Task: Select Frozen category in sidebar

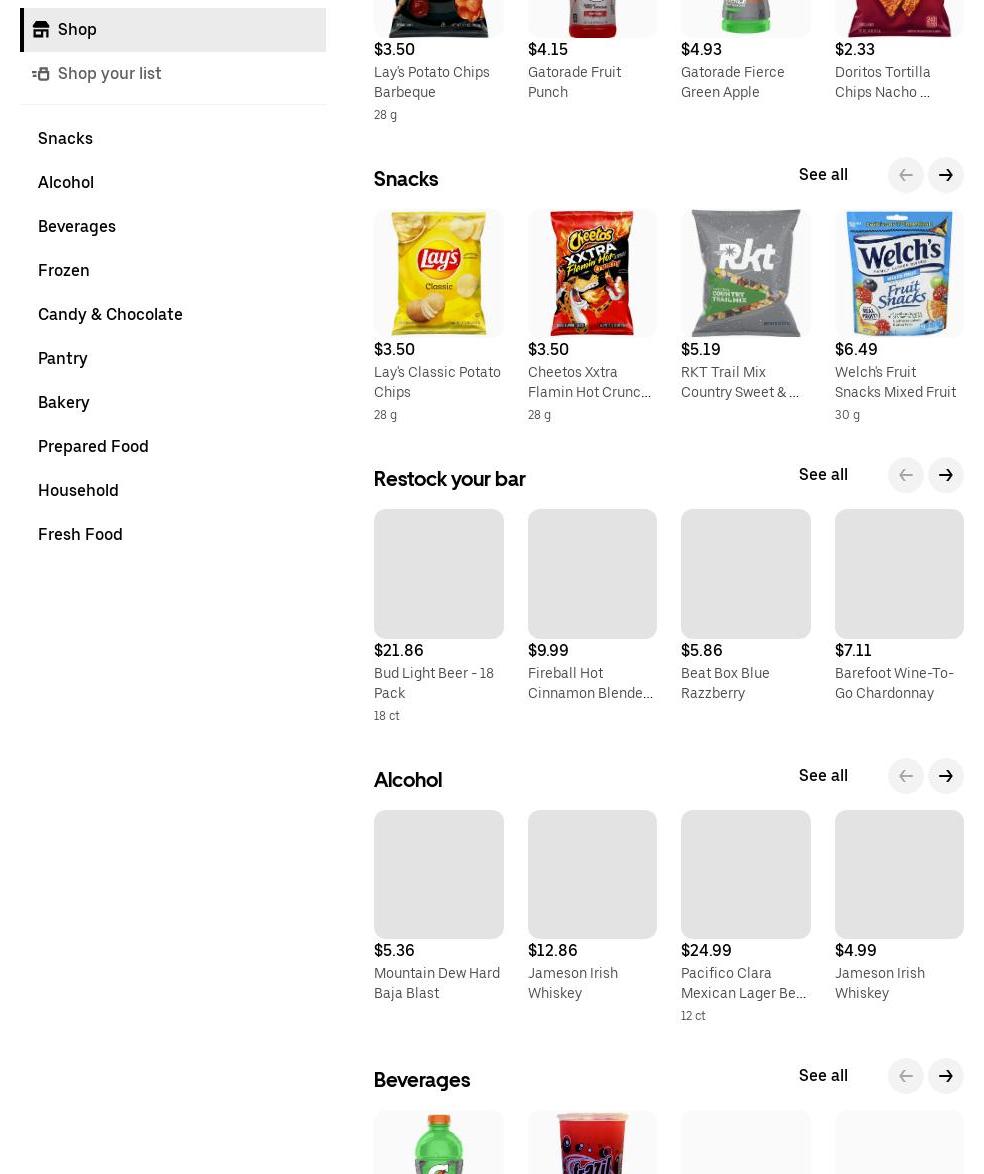Action: pyautogui.click(x=64, y=270)
